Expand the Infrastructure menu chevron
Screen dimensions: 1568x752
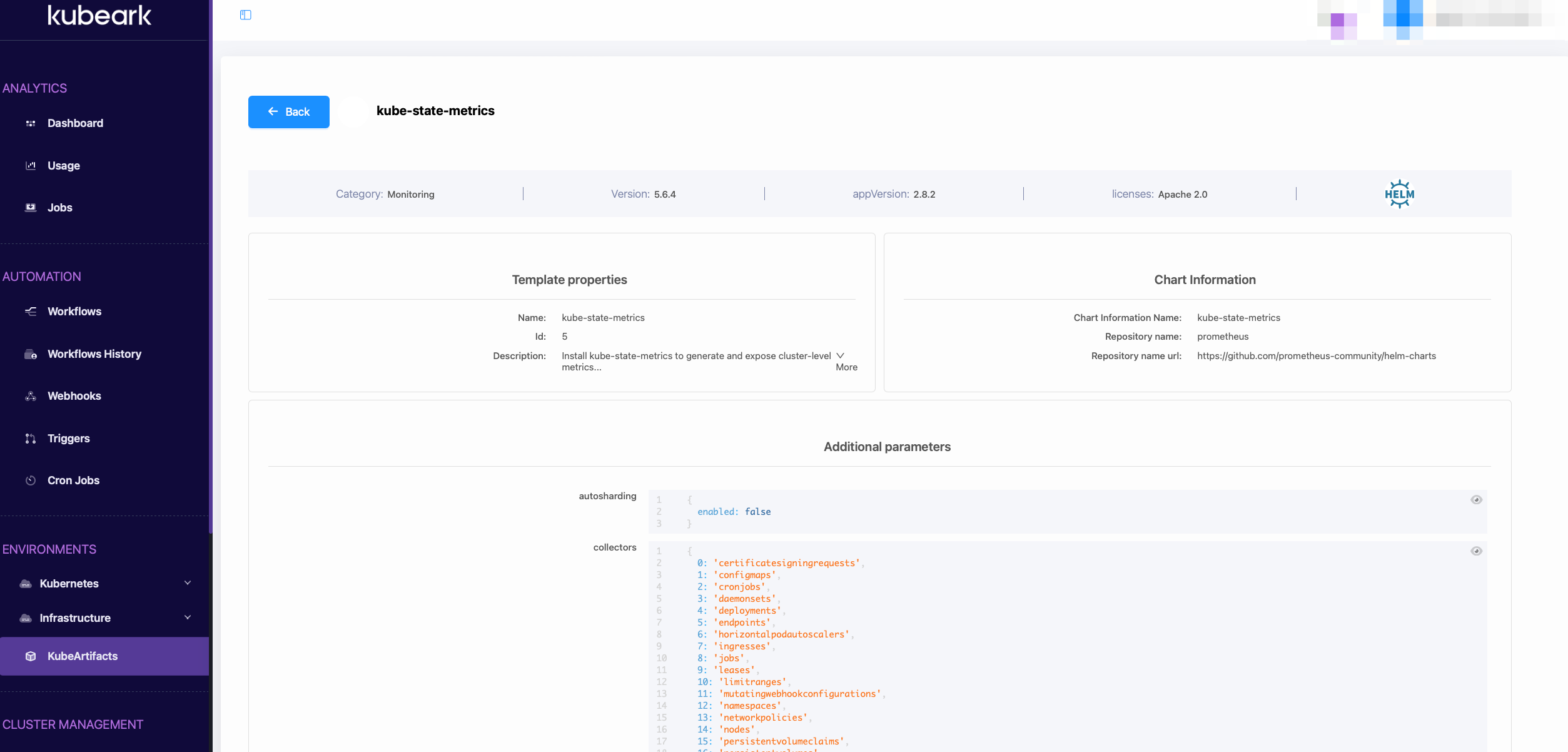point(187,617)
